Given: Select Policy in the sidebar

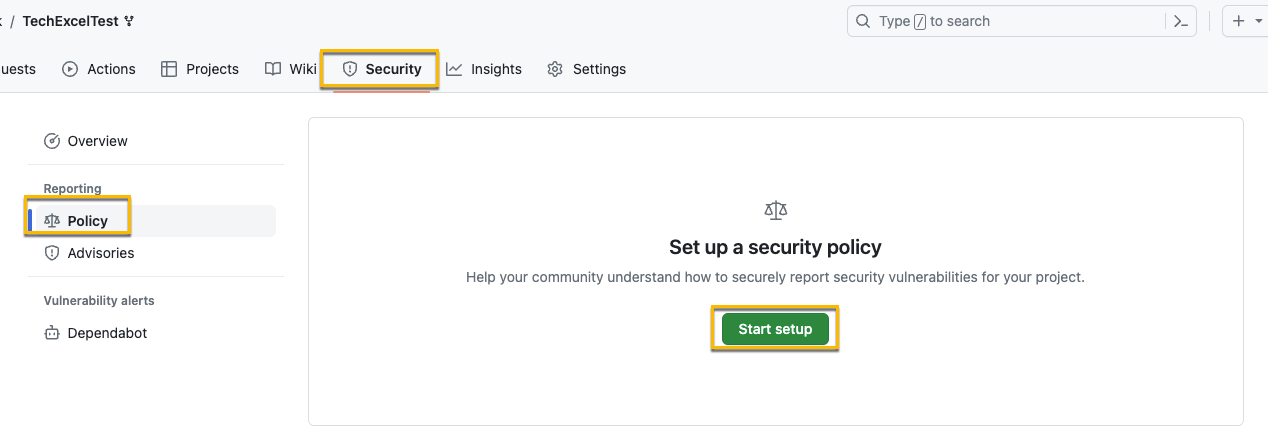Looking at the screenshot, I should click(87, 221).
